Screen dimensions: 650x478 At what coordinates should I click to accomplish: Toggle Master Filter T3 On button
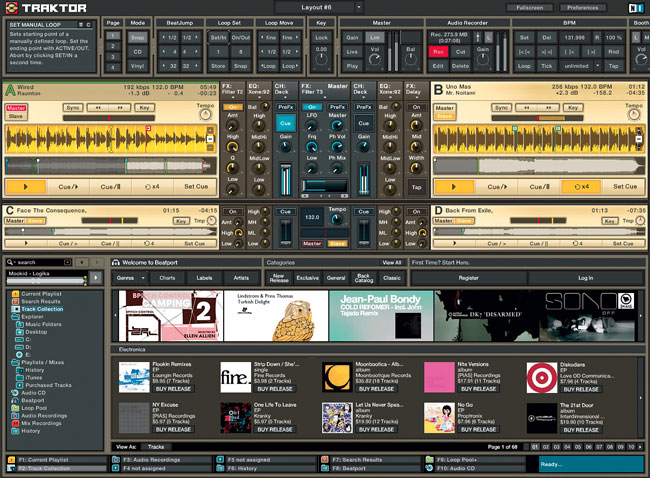(312, 107)
